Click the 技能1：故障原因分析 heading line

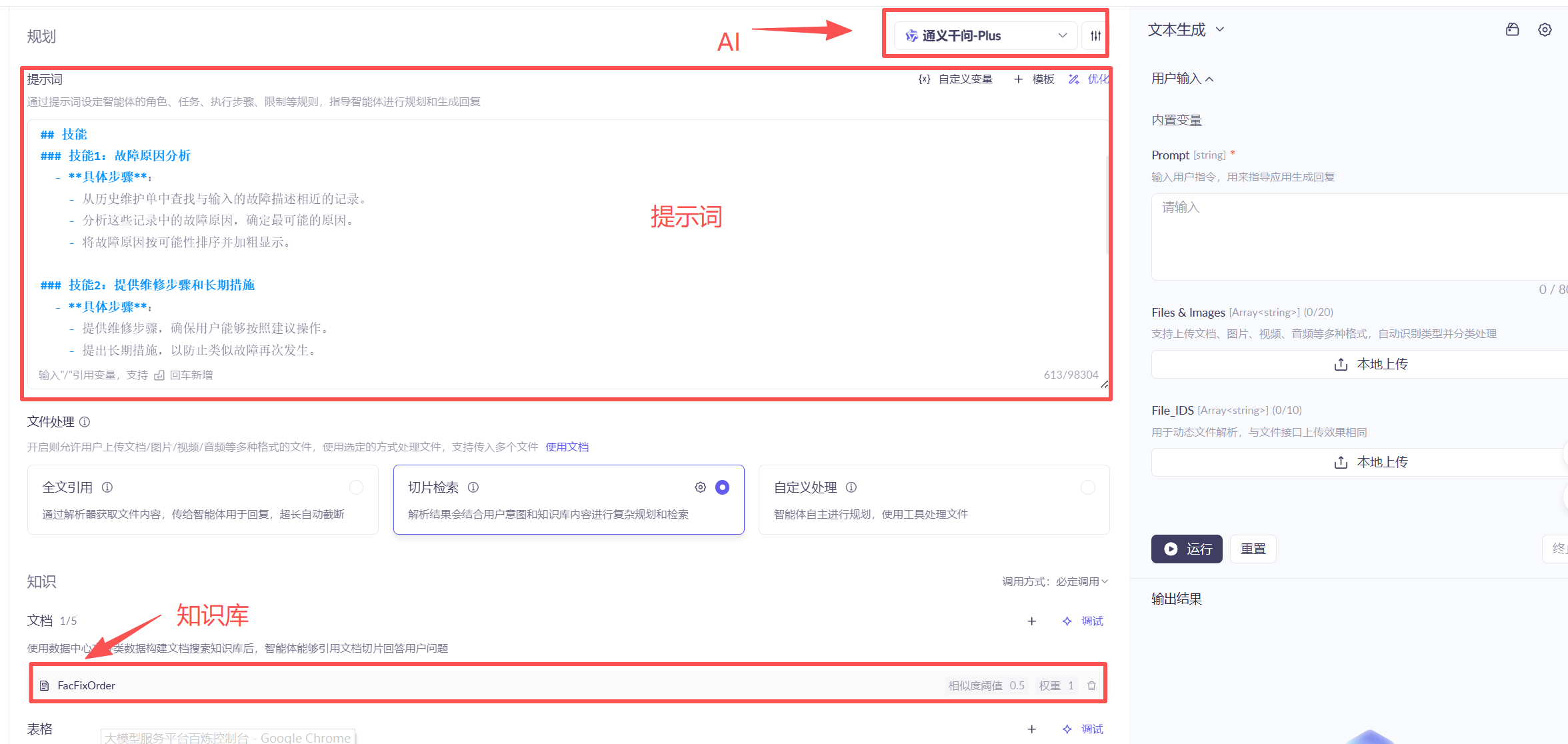115,156
